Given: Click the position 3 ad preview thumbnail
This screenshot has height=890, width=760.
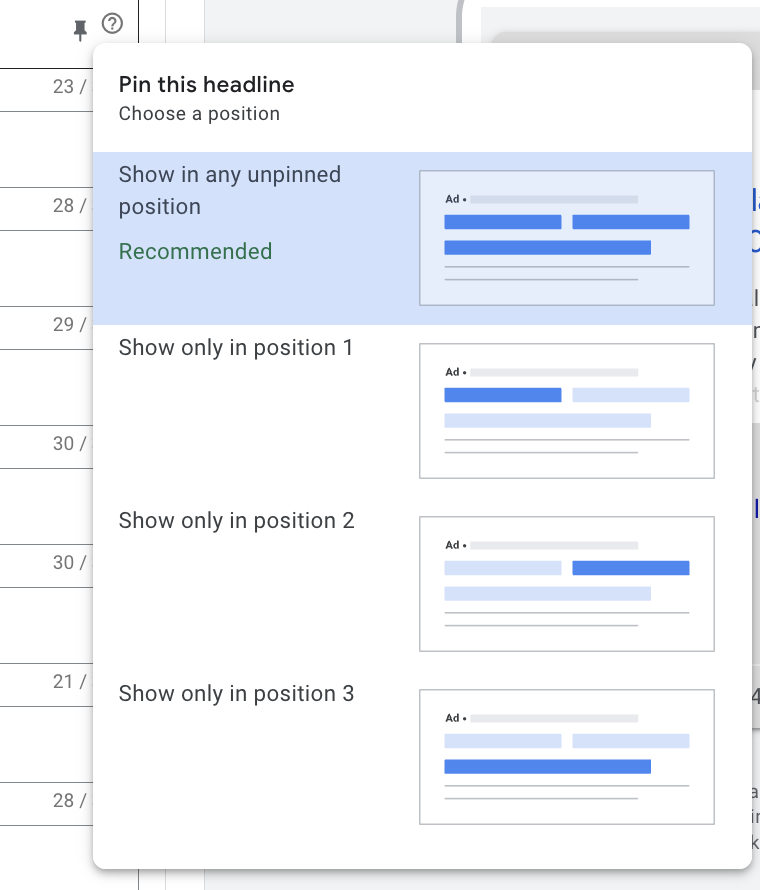Looking at the screenshot, I should 566,757.
